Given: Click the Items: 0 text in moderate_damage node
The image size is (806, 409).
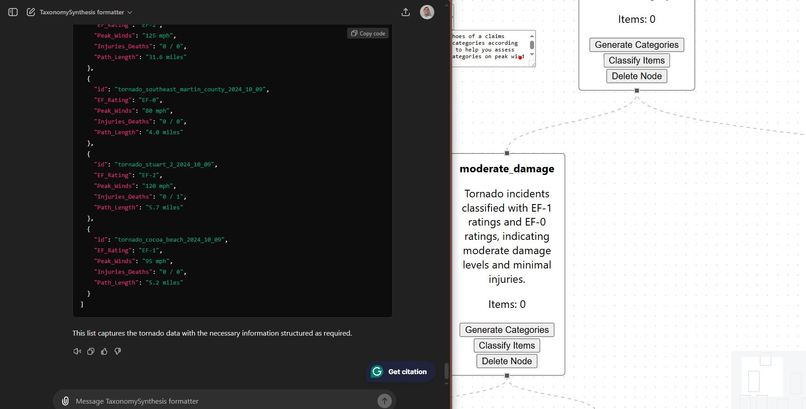Looking at the screenshot, I should 507,304.
